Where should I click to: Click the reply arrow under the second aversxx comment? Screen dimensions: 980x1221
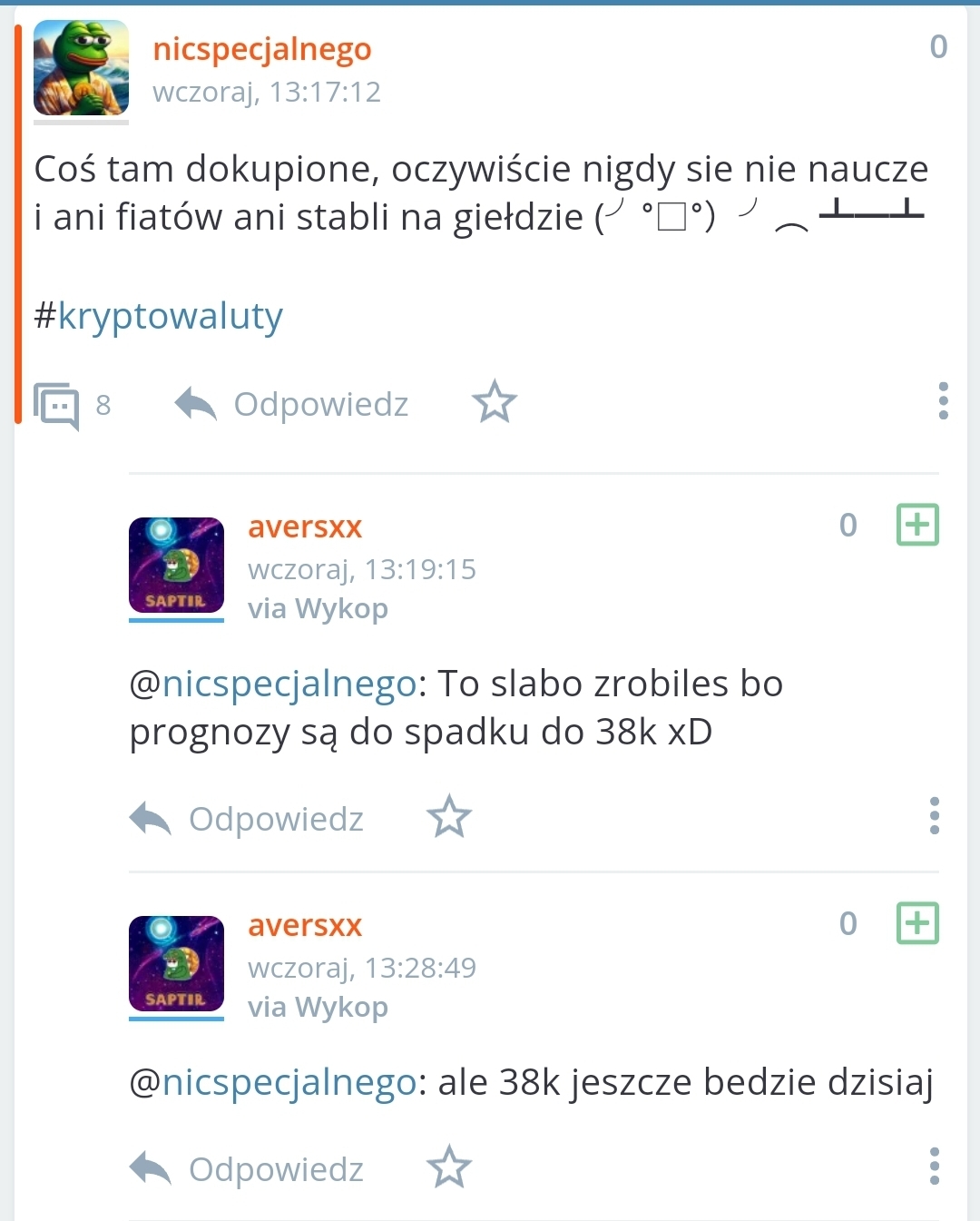(x=150, y=1169)
